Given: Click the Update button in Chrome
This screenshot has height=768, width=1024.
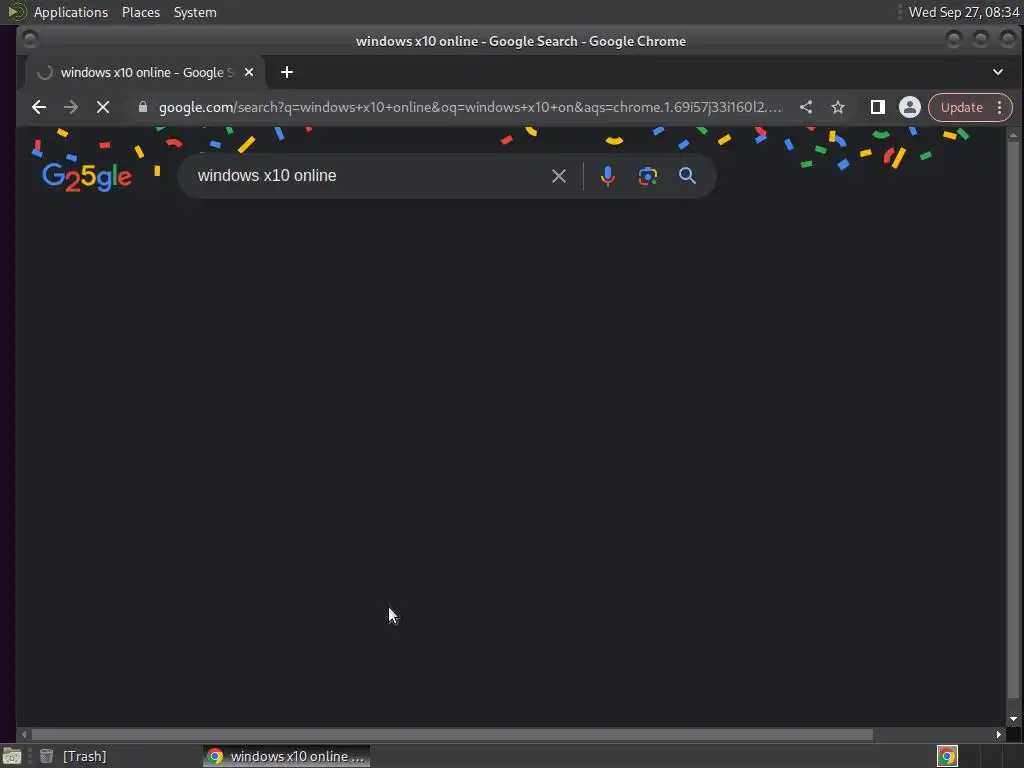Looking at the screenshot, I should click(x=961, y=107).
